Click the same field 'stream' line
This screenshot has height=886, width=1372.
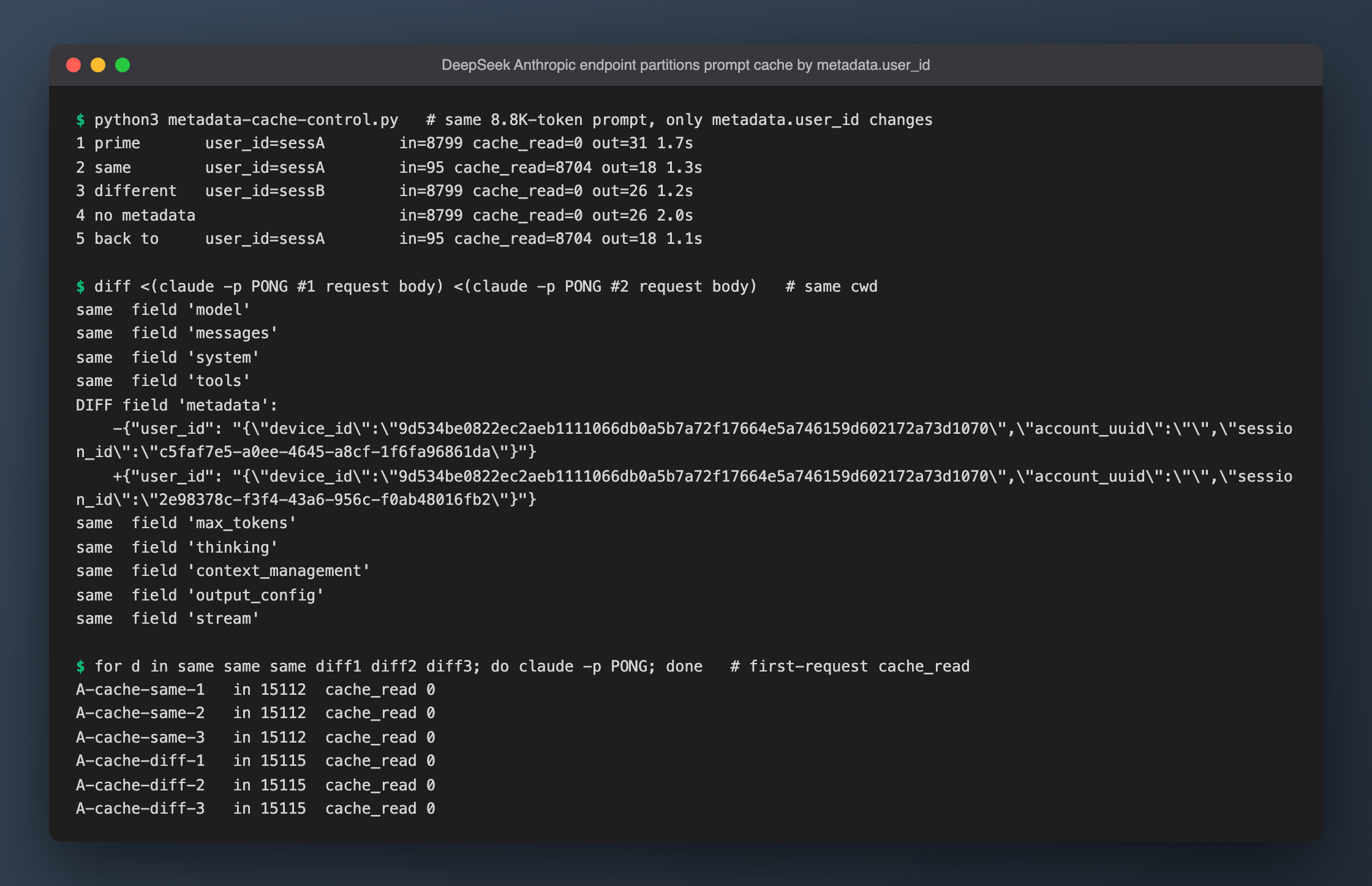click(168, 619)
